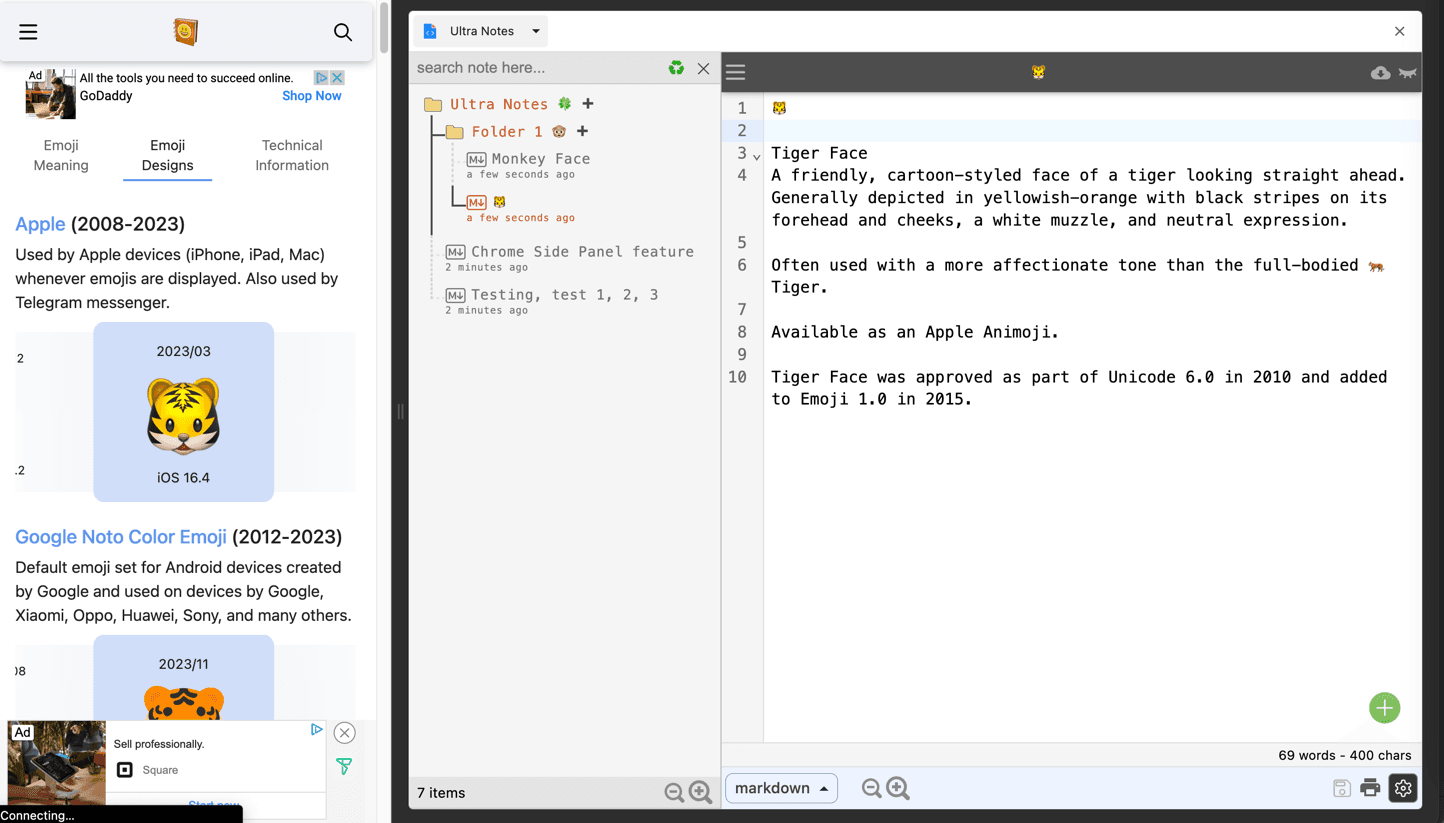Image resolution: width=1444 pixels, height=823 pixels.
Task: Switch to the Emoji Meaning tab
Action: click(x=61, y=155)
